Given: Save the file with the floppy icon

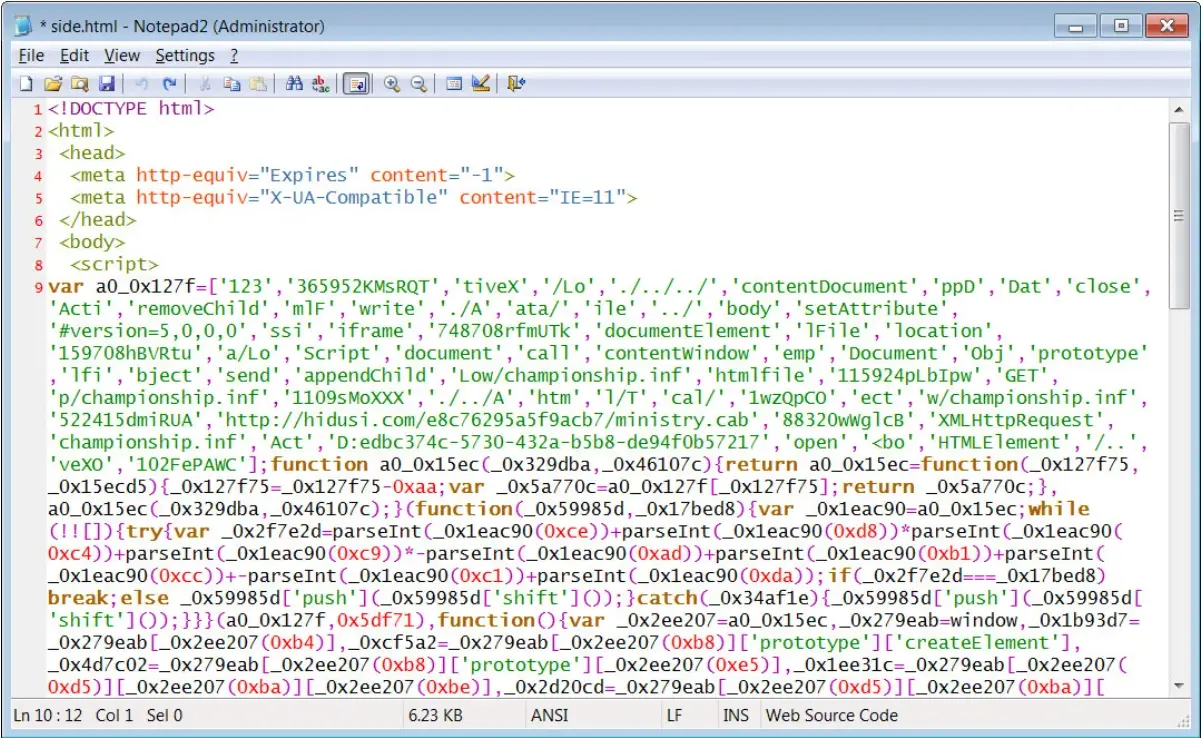Looking at the screenshot, I should coord(105,84).
